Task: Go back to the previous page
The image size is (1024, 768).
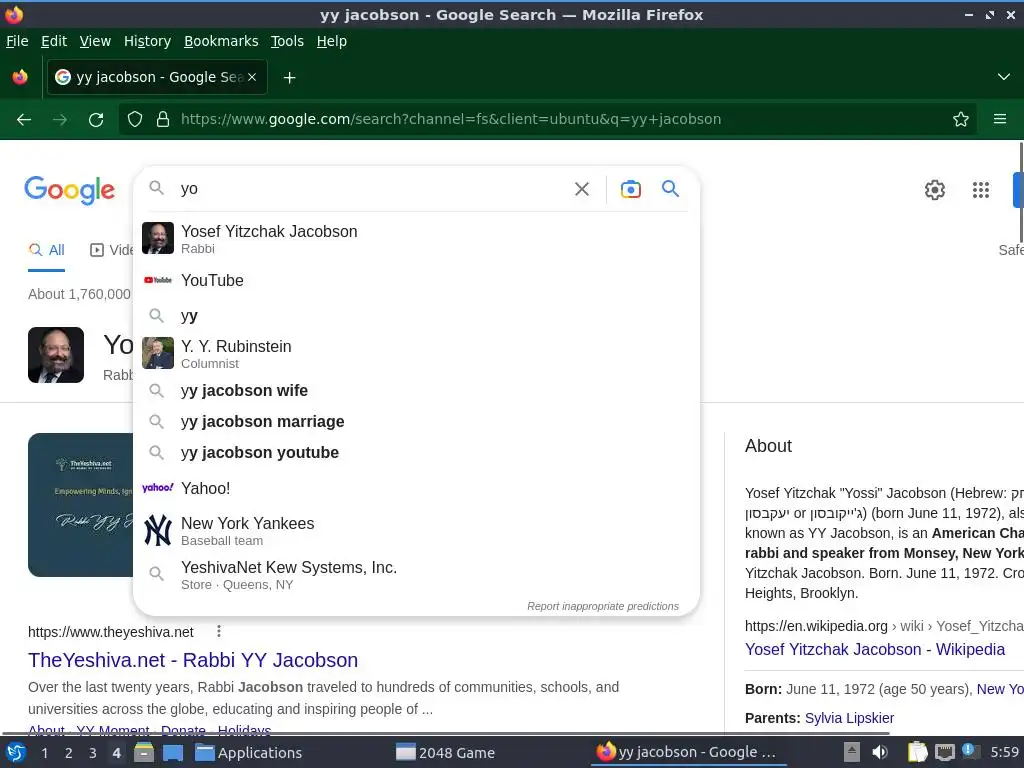Action: point(24,120)
